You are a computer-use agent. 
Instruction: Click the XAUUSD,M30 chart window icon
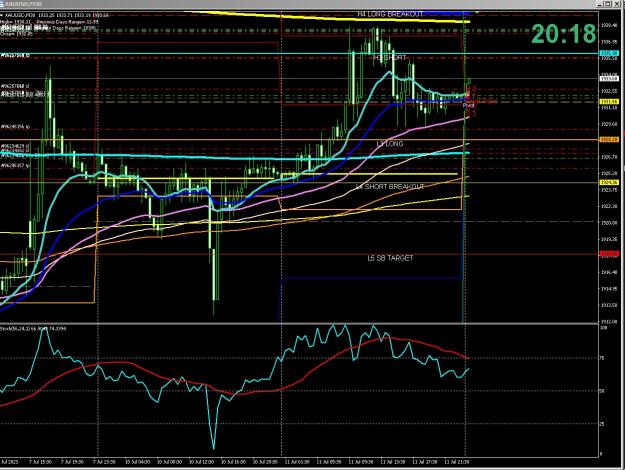click(2, 4)
